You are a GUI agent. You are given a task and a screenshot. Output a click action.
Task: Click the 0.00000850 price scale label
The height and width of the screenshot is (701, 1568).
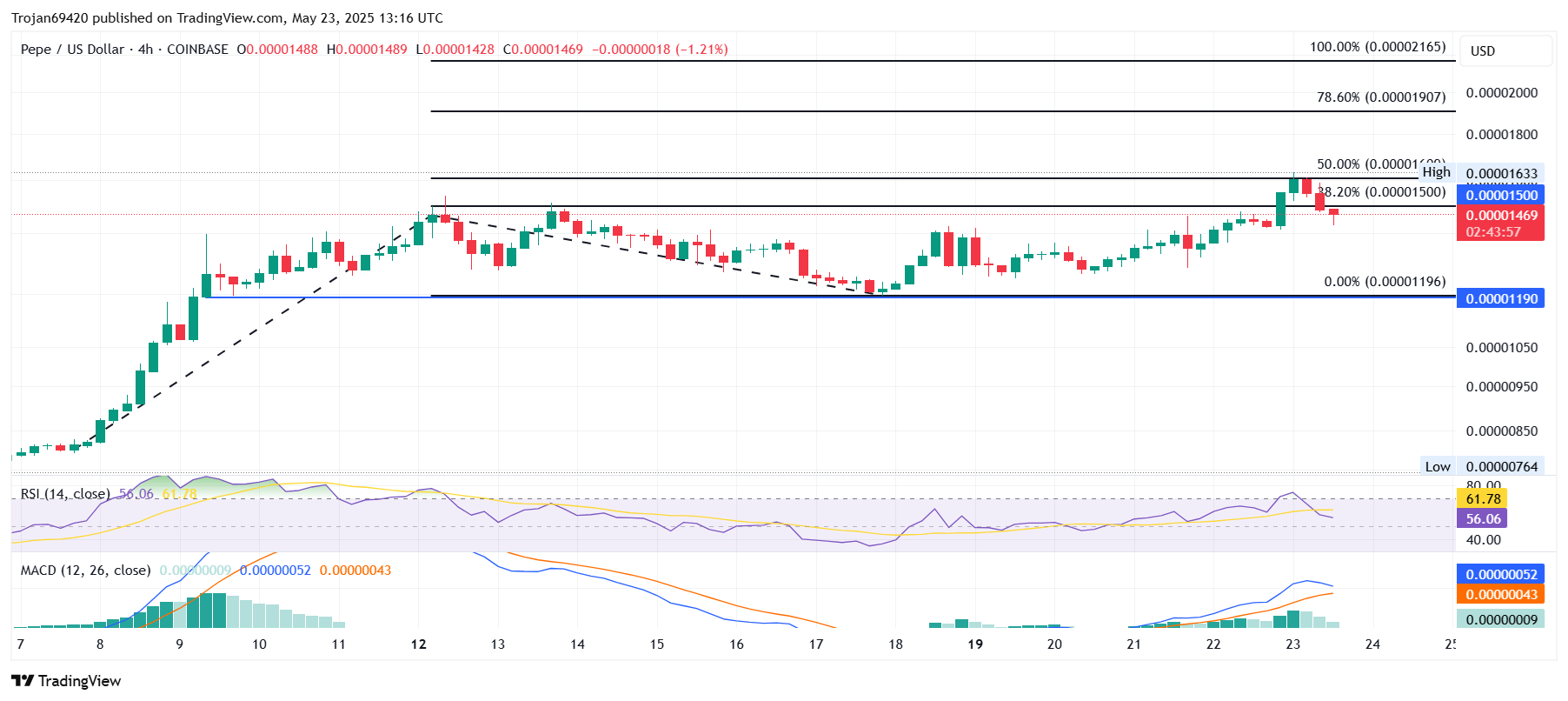(1502, 431)
